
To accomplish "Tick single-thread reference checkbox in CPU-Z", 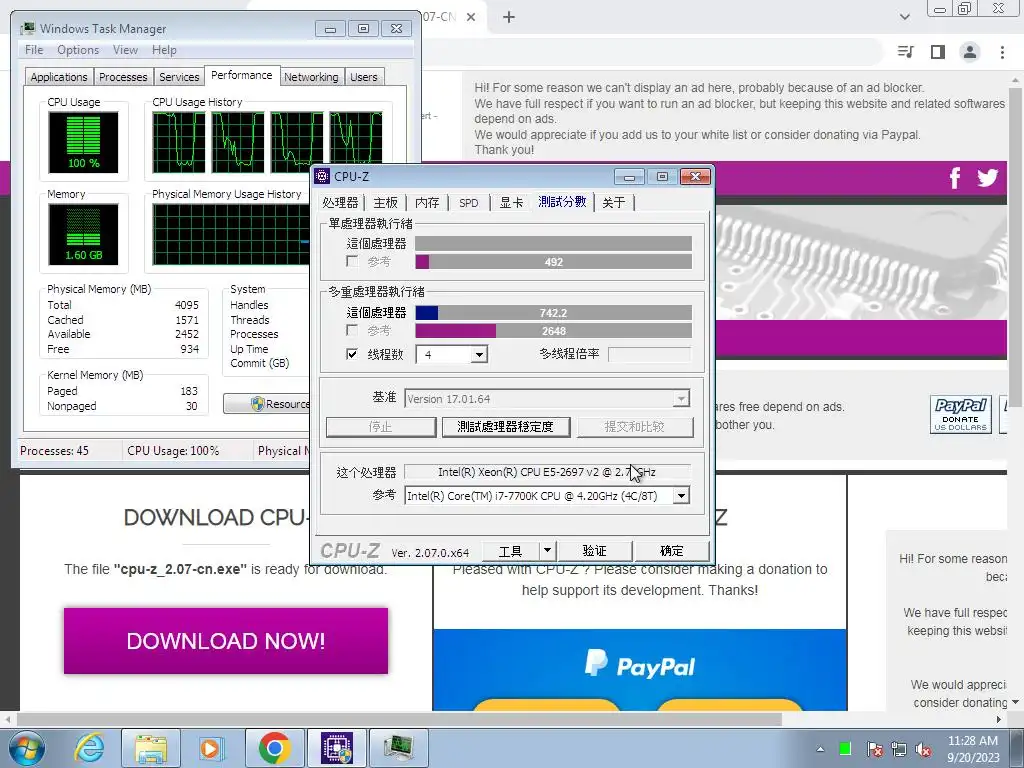I will (x=352, y=261).
